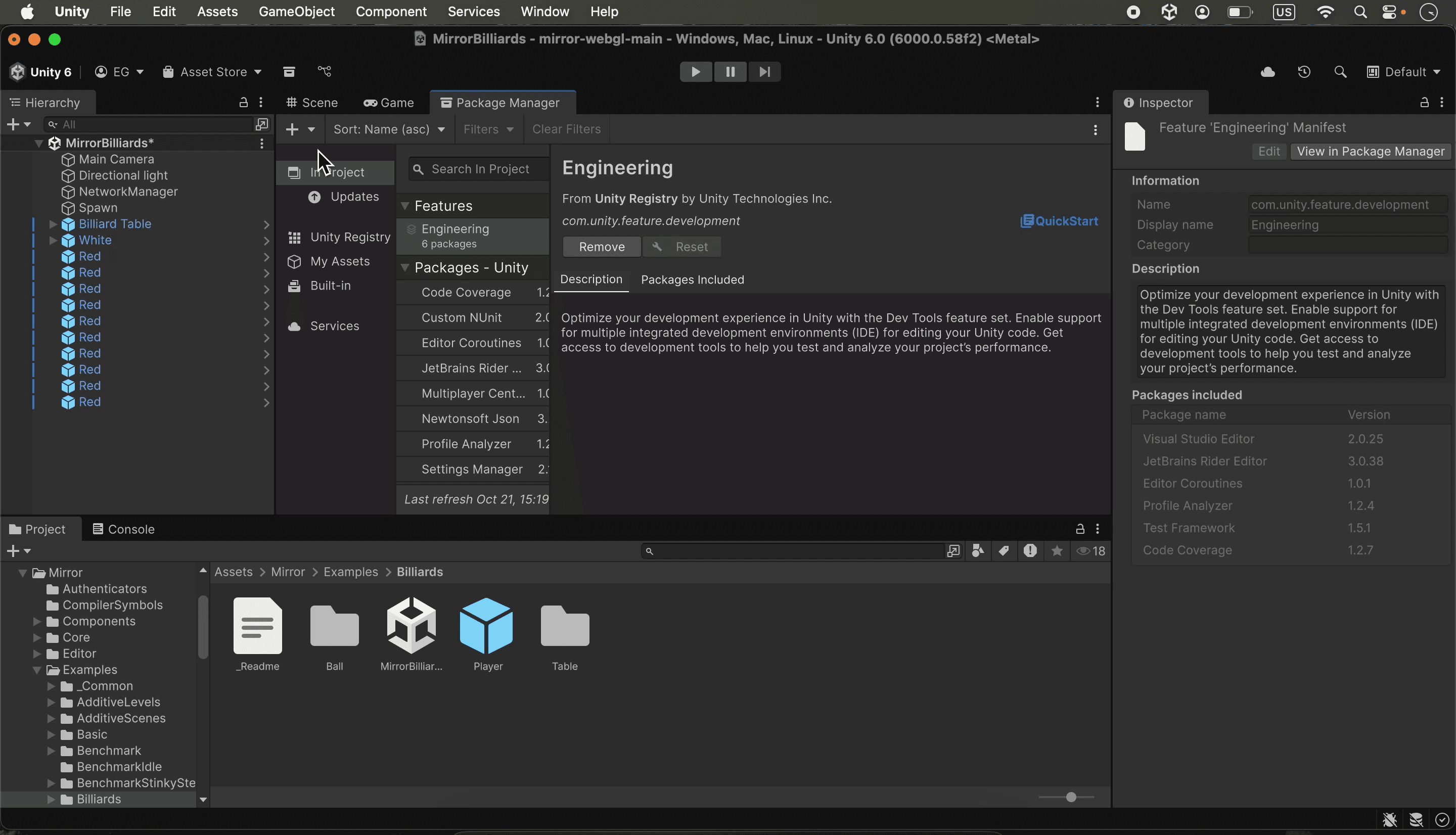Open the QuickStart link

(x=1059, y=221)
